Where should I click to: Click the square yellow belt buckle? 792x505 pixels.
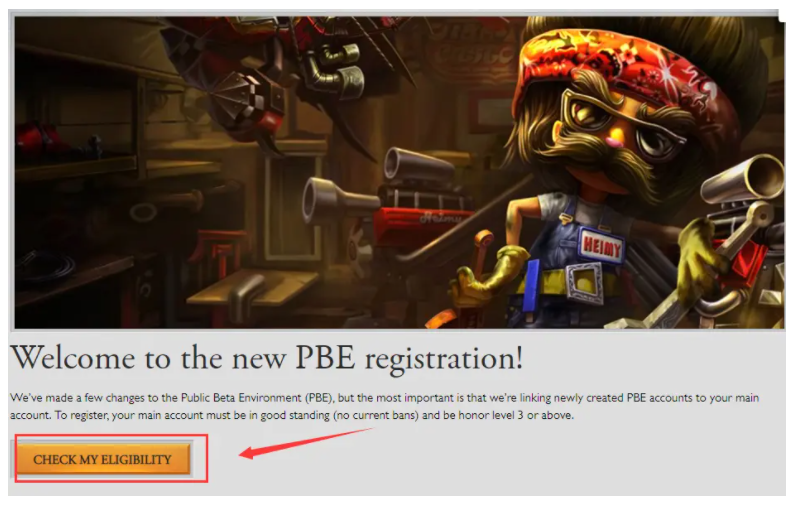click(x=585, y=284)
